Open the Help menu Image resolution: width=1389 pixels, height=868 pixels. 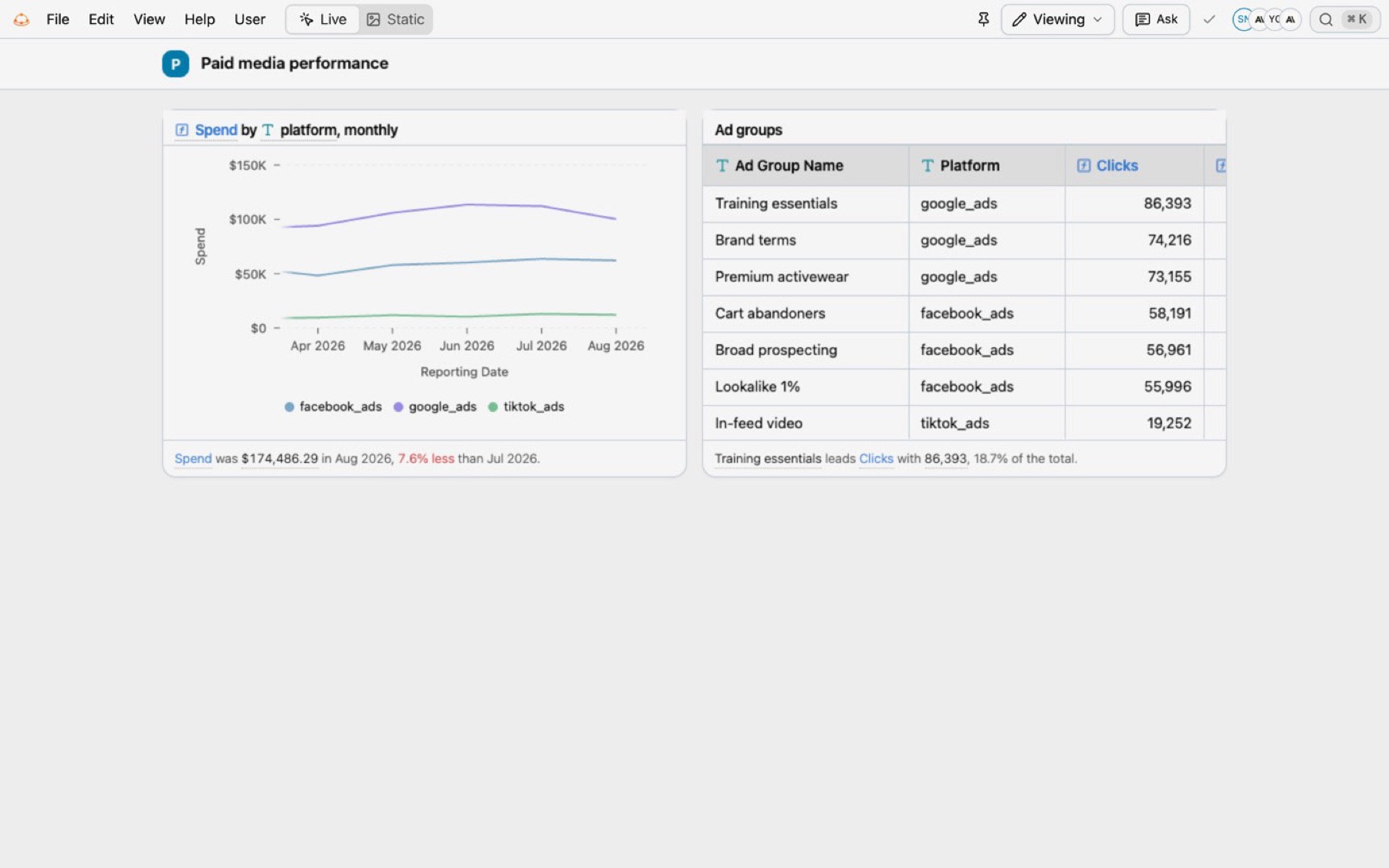[x=199, y=19]
